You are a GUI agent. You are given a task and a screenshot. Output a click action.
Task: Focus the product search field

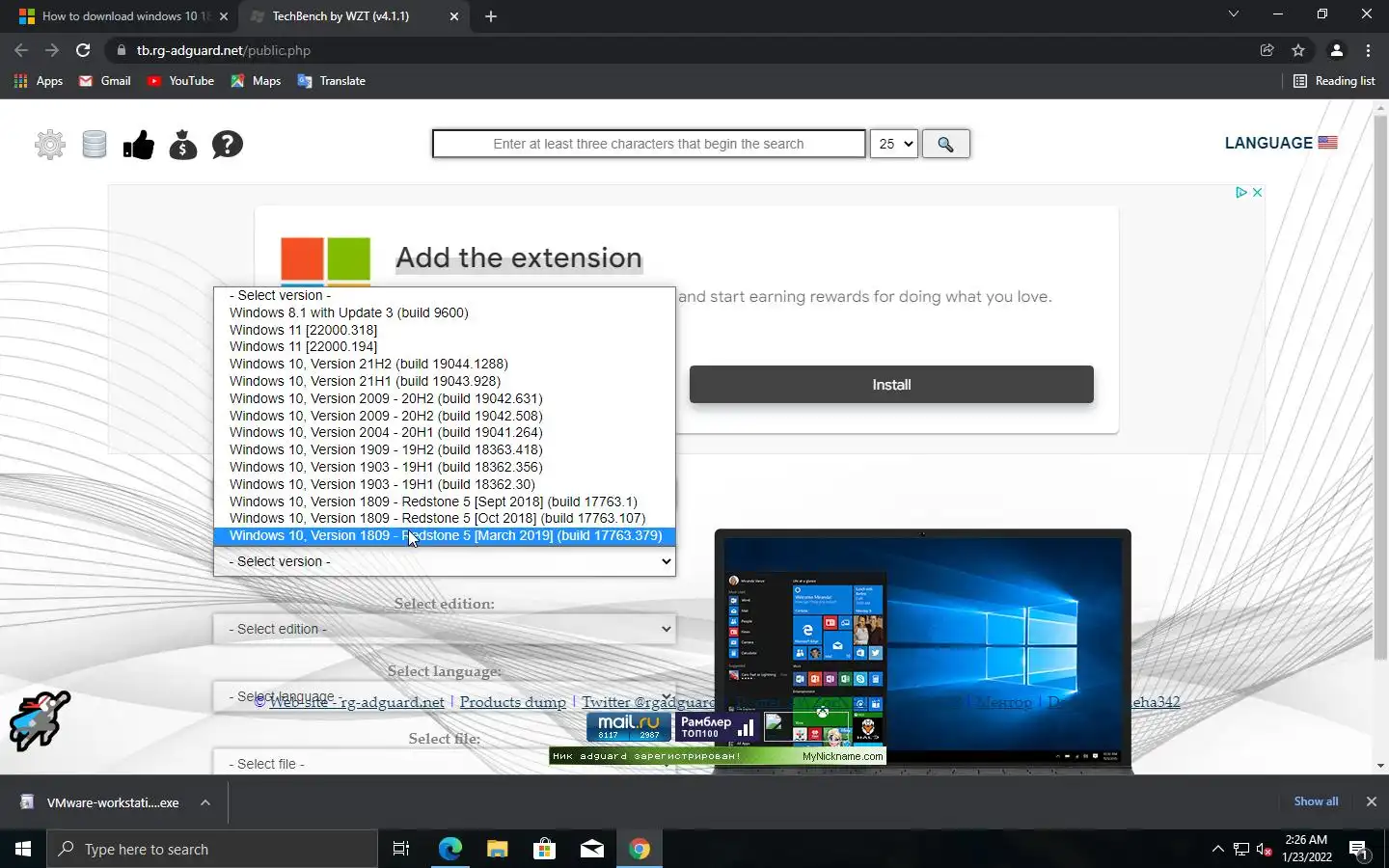click(x=649, y=144)
